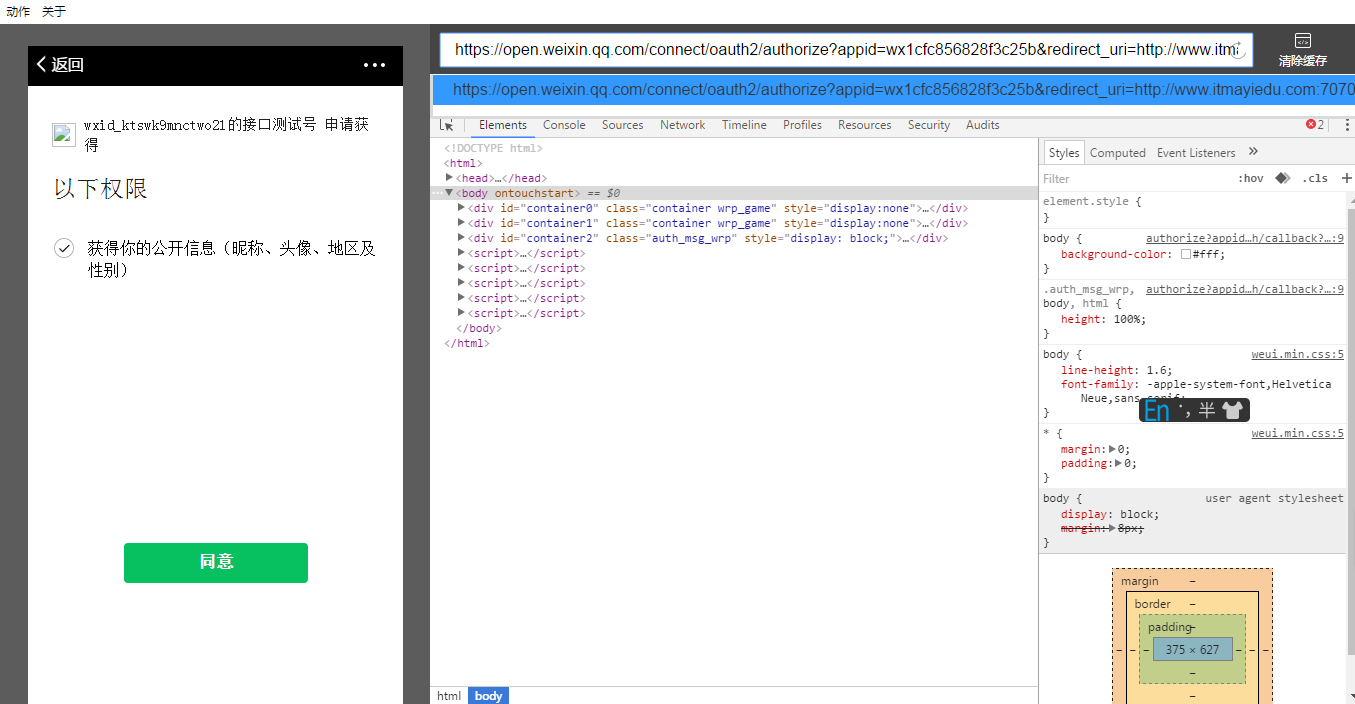The height and width of the screenshot is (704, 1355).
Task: Activate the inspect element picker icon
Action: pos(447,125)
